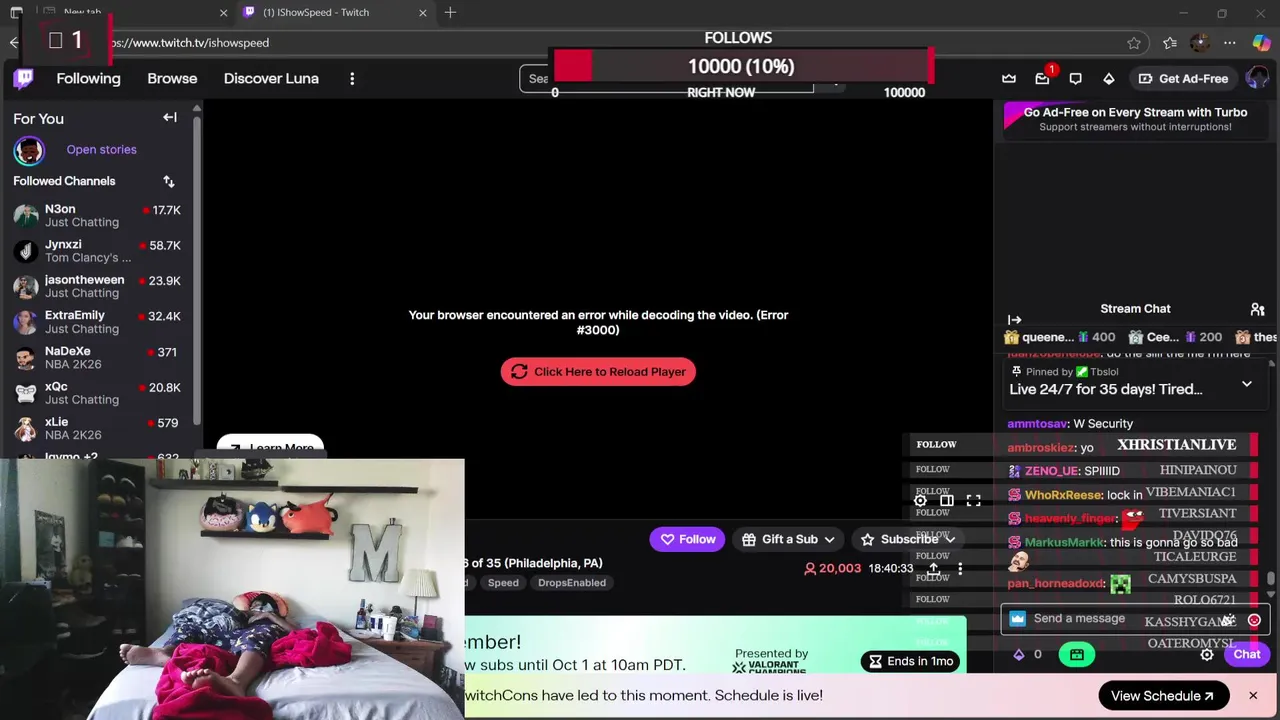Image resolution: width=1280 pixels, height=720 pixels.
Task: Click the chat scrollbar thumb
Action: pos(1271,578)
